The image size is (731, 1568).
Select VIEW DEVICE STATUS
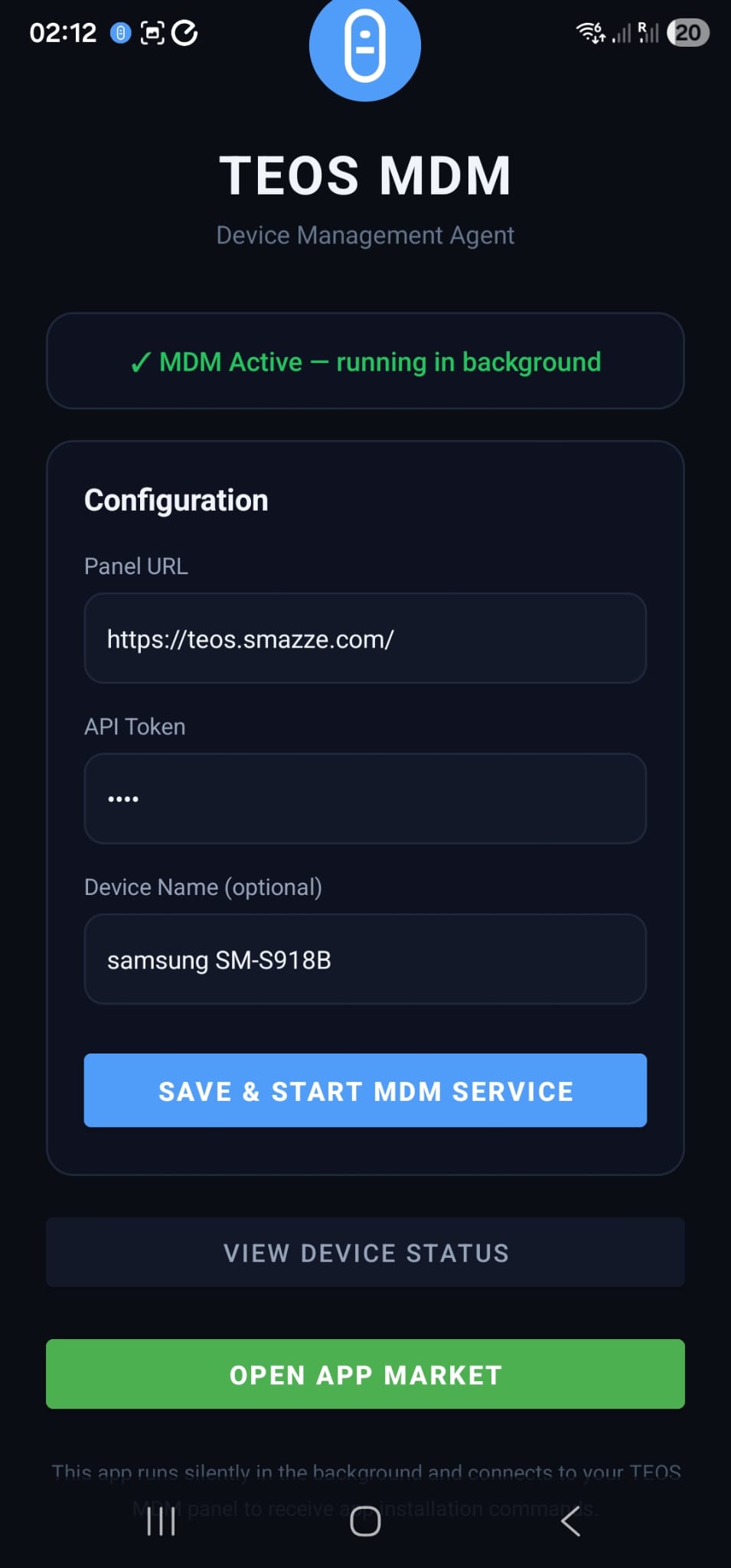[x=365, y=1253]
